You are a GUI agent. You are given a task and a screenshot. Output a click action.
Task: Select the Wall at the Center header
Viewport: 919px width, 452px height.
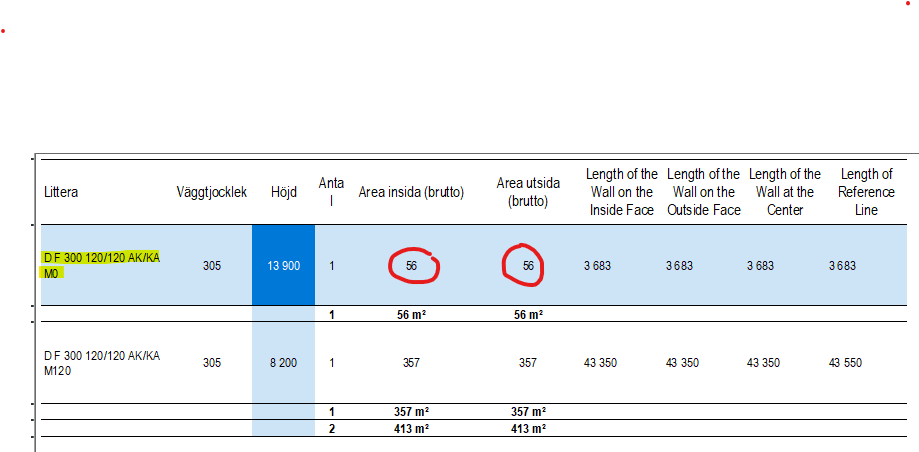tap(784, 192)
